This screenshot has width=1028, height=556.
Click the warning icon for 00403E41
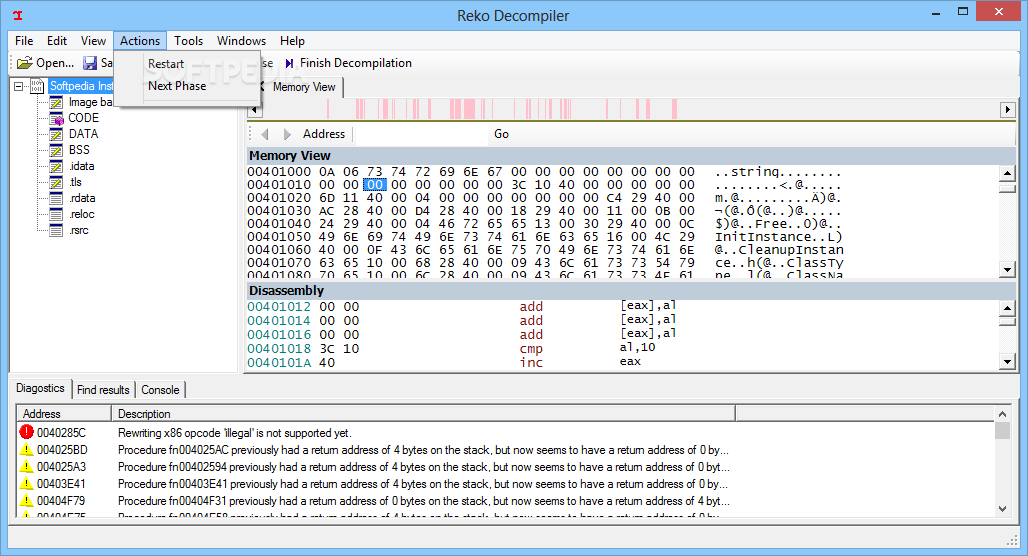tap(26, 483)
